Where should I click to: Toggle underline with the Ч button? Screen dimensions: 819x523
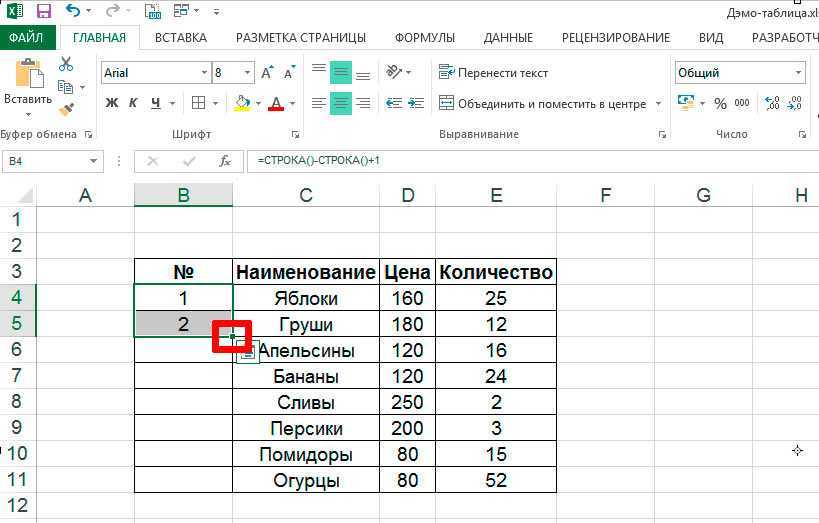(x=156, y=103)
